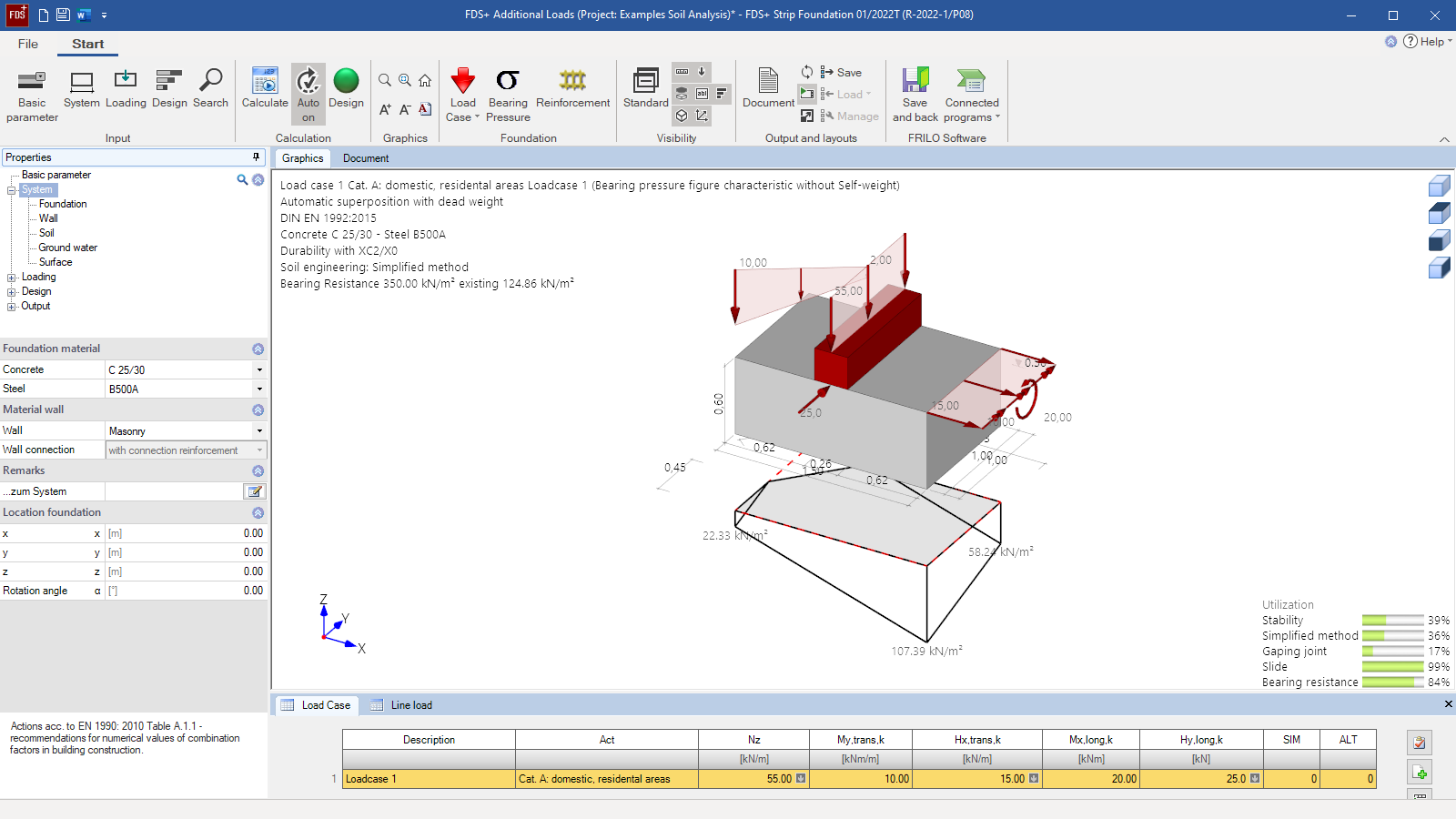Open the Connected programs dropdown
This screenshot has width=1456, height=819.
pyautogui.click(x=971, y=95)
